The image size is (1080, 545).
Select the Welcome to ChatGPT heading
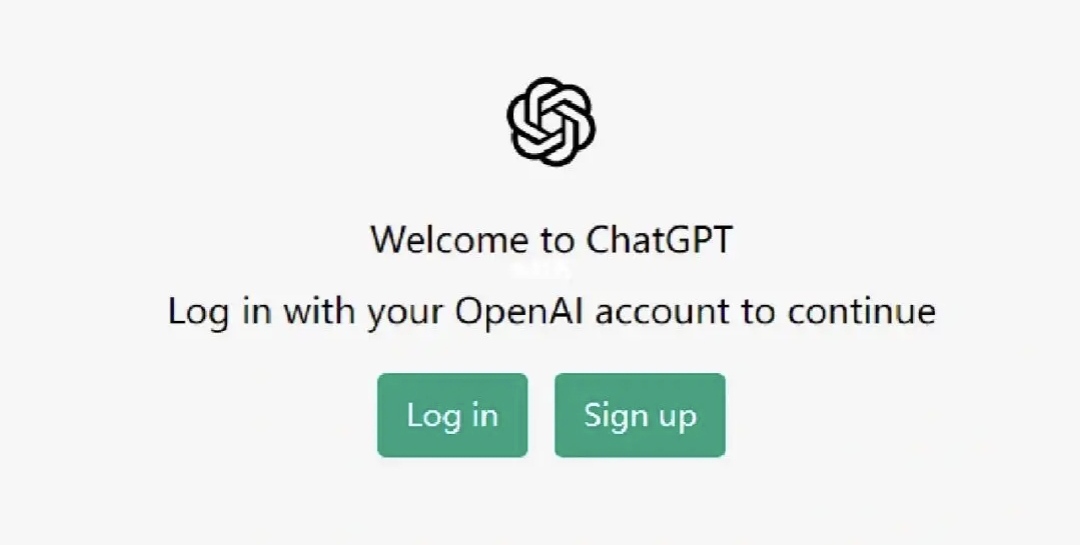551,240
